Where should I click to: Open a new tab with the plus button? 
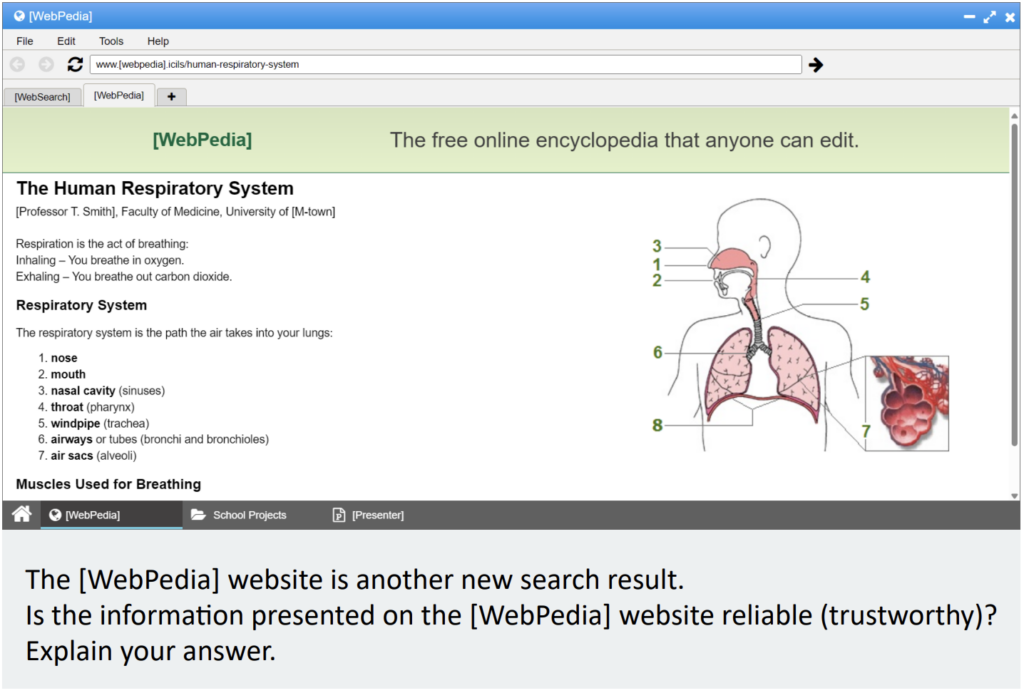point(171,97)
